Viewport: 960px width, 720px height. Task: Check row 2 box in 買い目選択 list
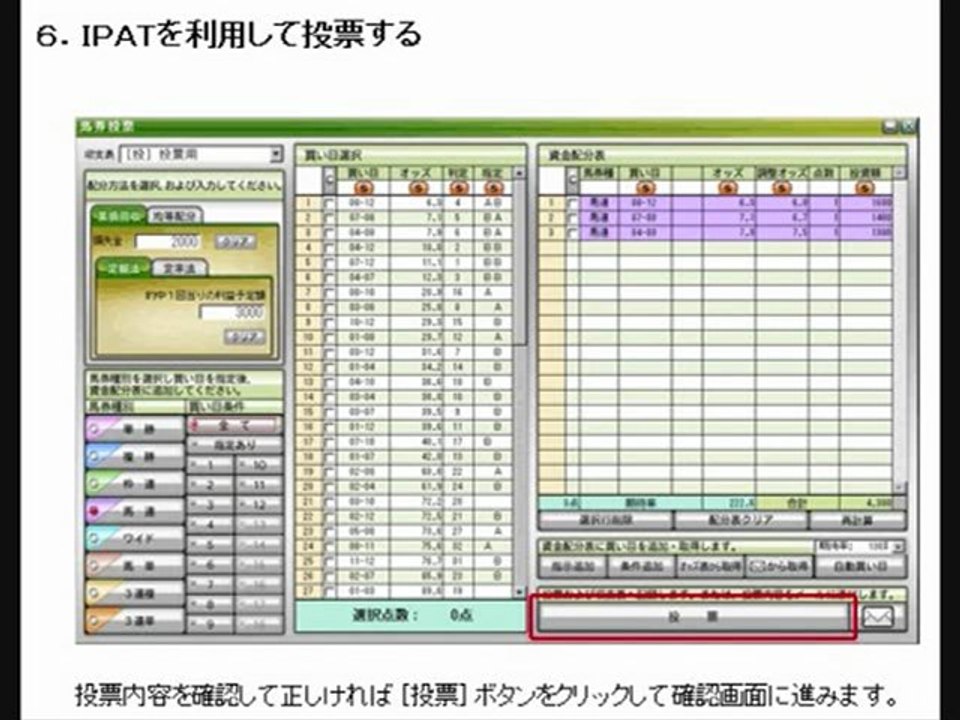tap(329, 218)
